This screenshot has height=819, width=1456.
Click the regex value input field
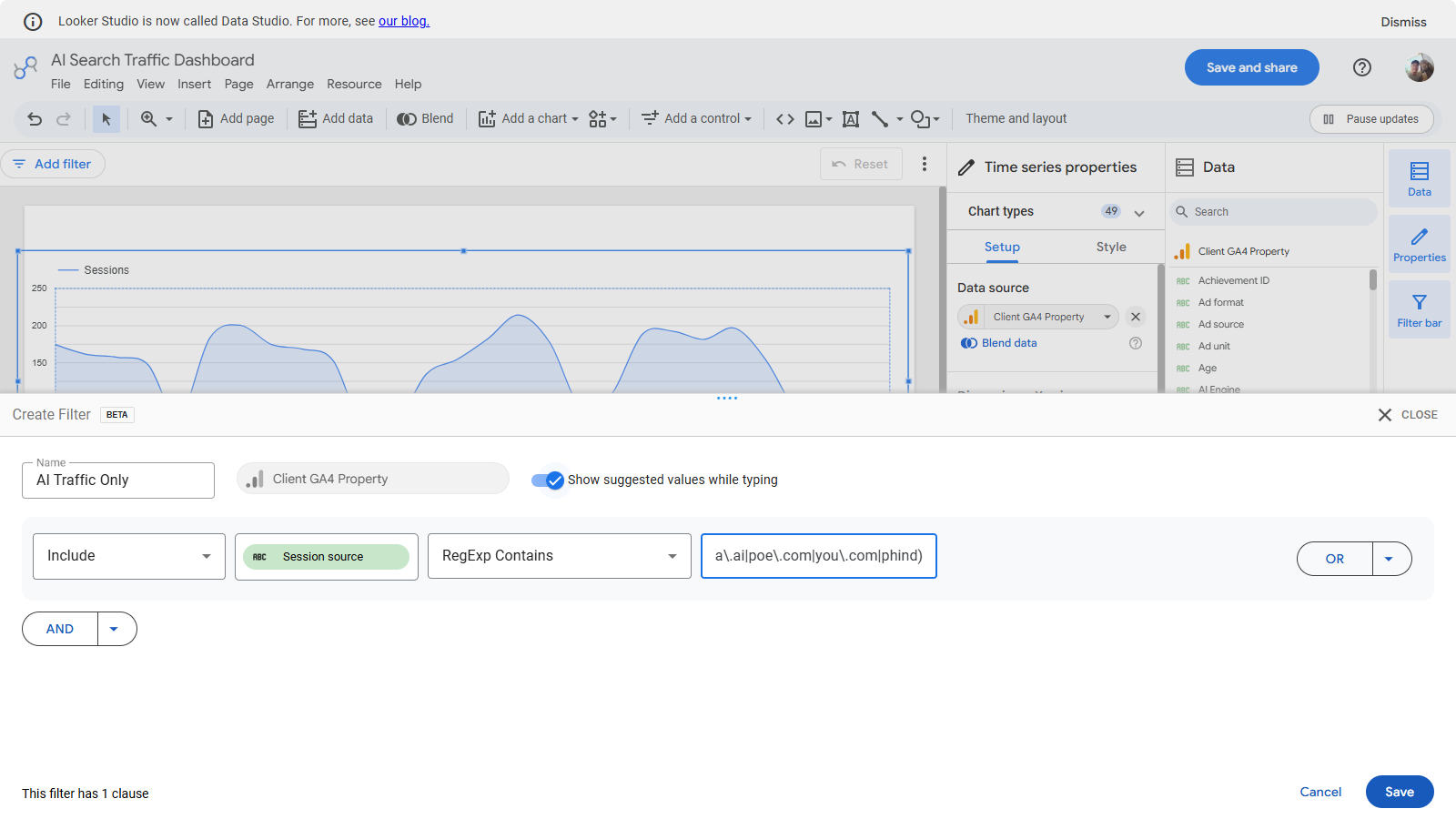819,556
